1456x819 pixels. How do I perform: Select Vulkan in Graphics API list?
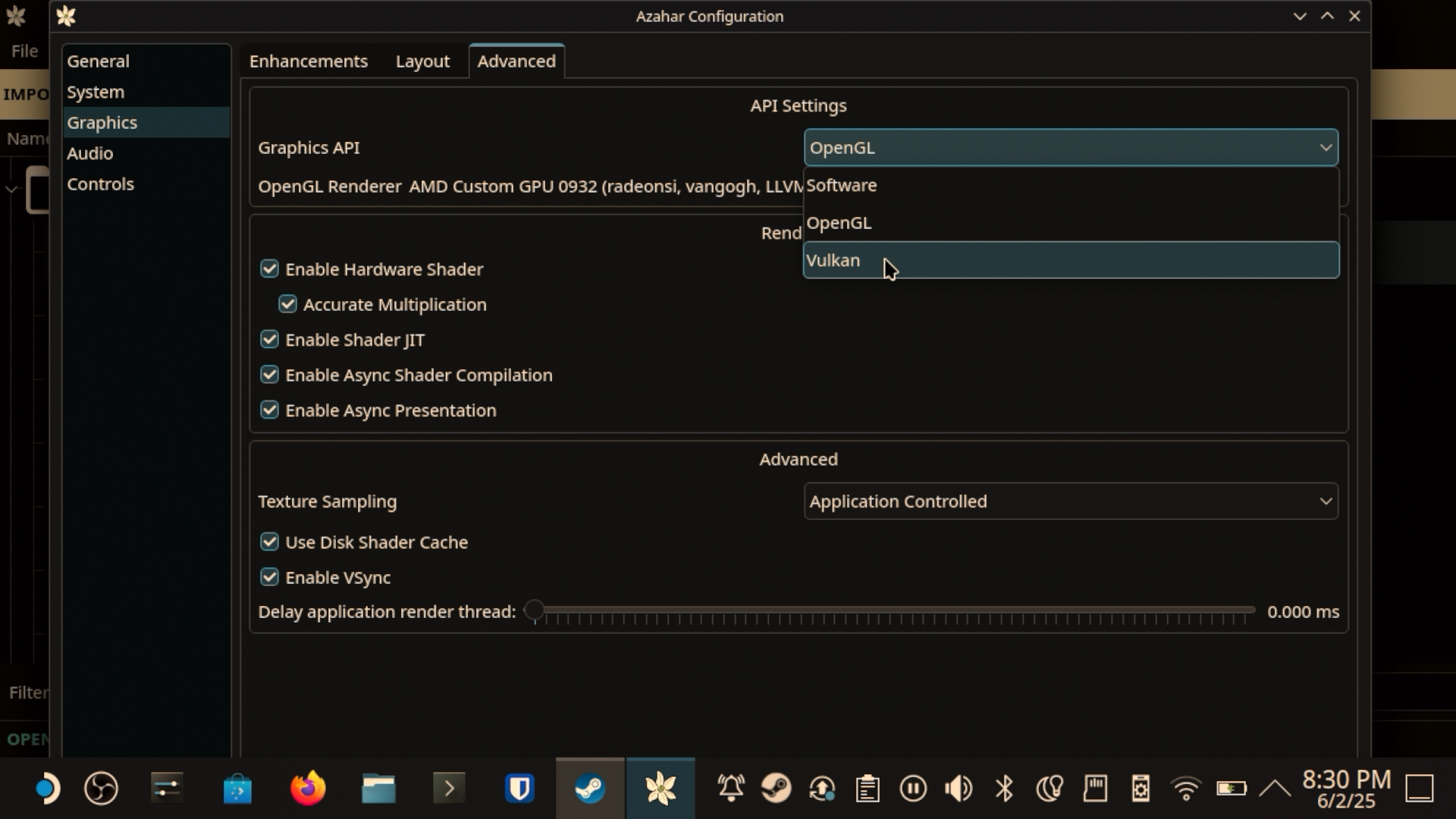[1071, 260]
